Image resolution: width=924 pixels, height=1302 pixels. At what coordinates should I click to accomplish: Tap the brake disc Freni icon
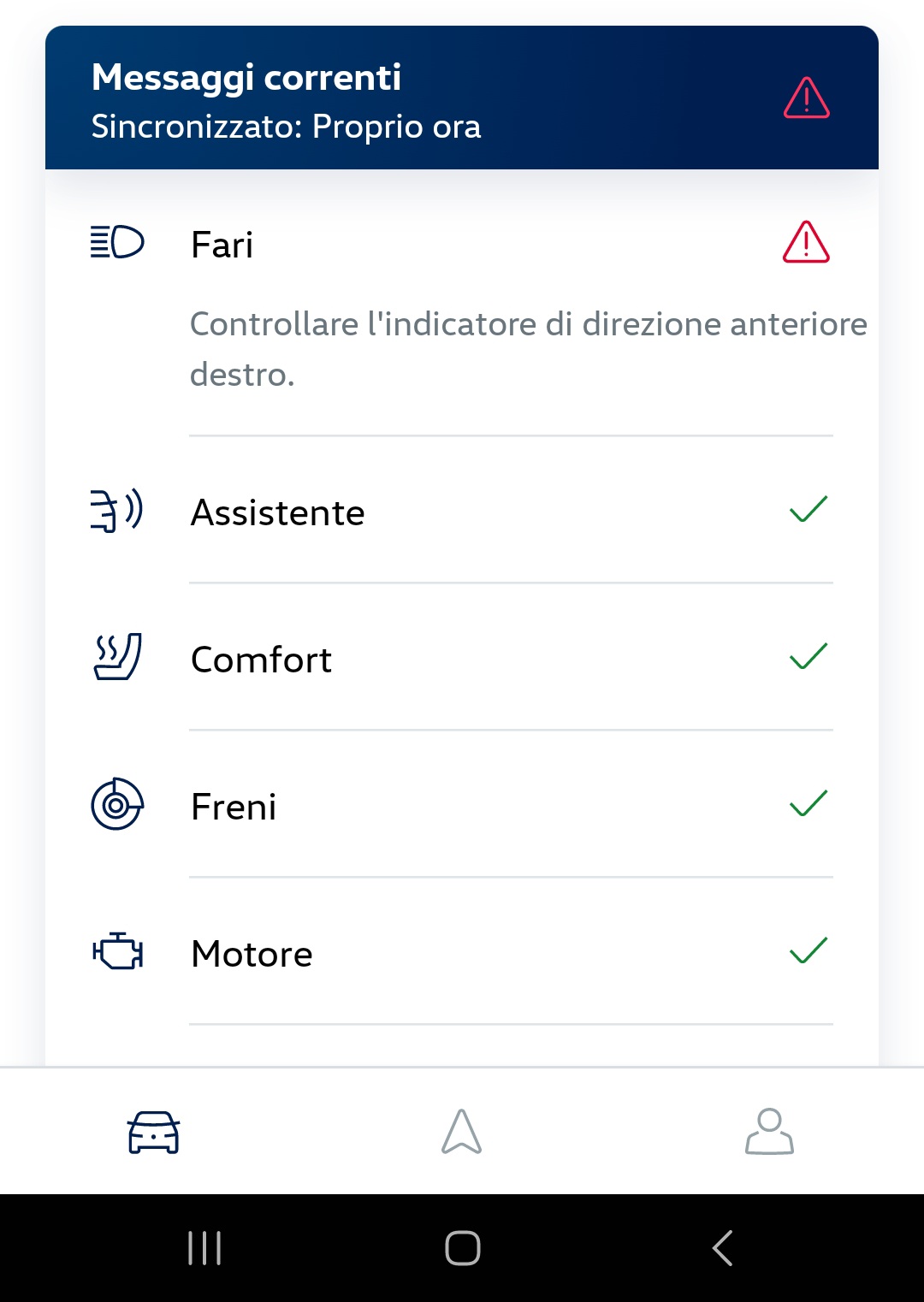[117, 804]
